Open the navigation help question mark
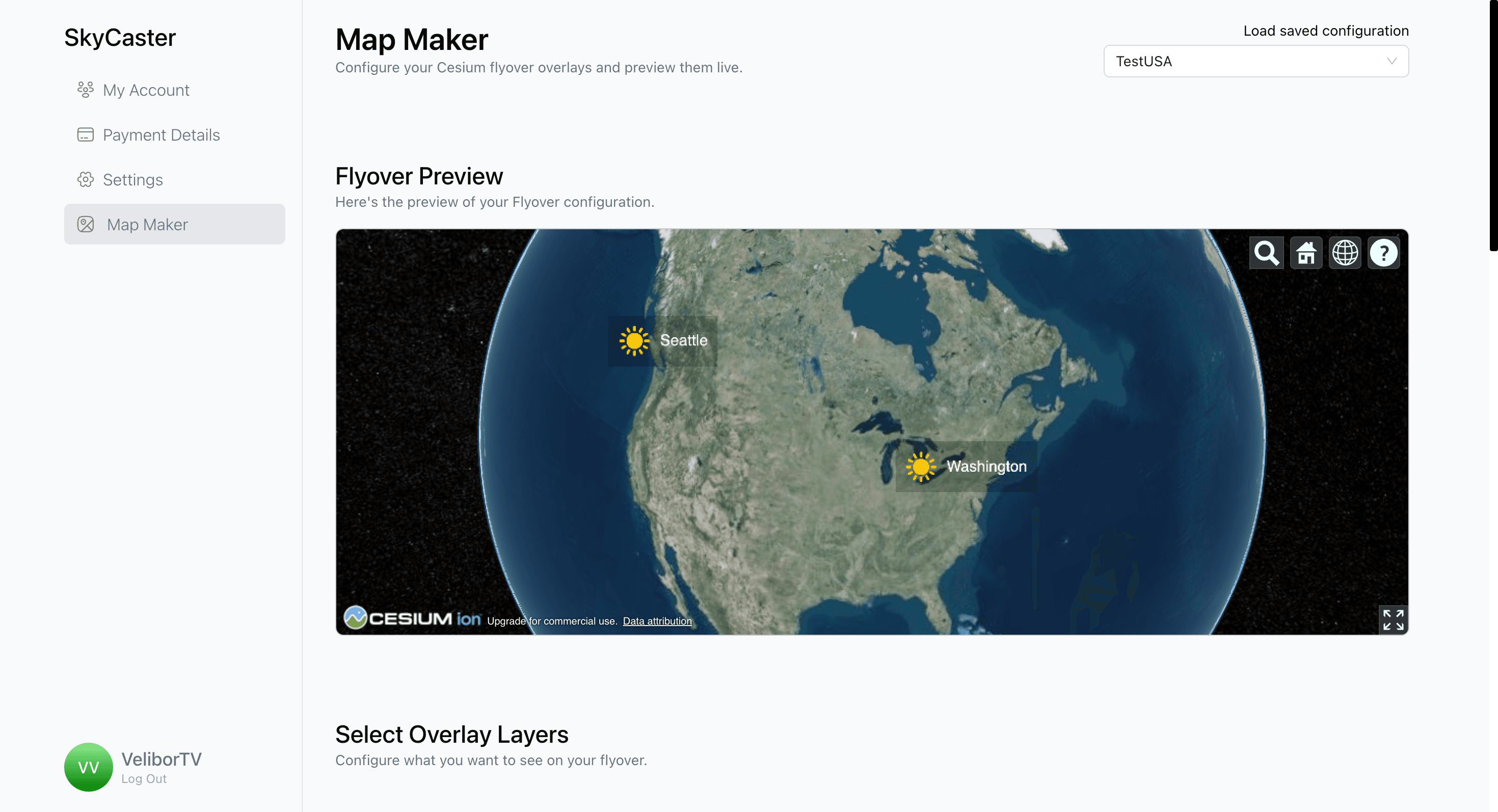This screenshot has height=812, width=1498. [x=1383, y=253]
